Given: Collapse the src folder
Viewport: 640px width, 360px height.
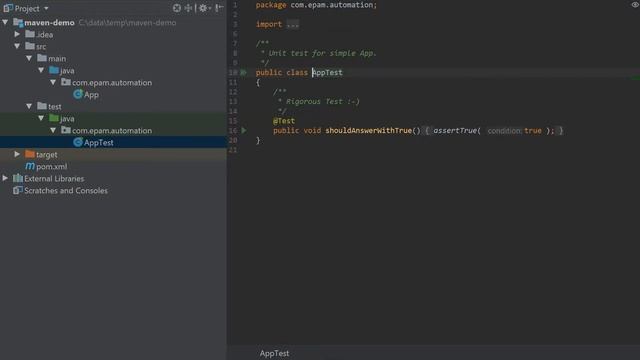Looking at the screenshot, I should point(17,46).
